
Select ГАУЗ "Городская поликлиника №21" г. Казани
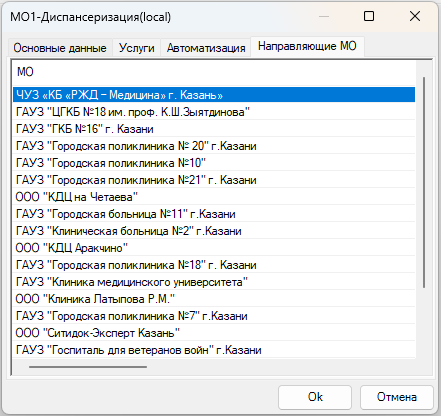point(214,180)
